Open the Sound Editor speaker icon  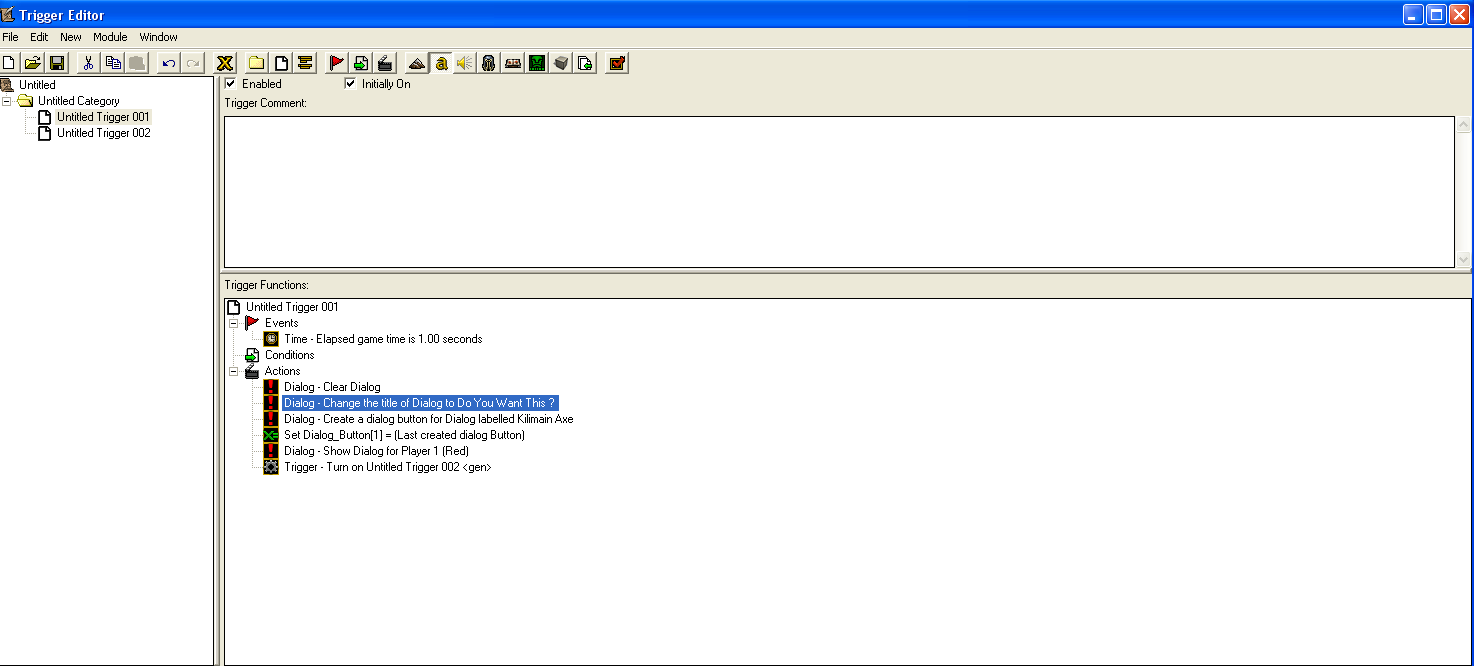tap(464, 63)
